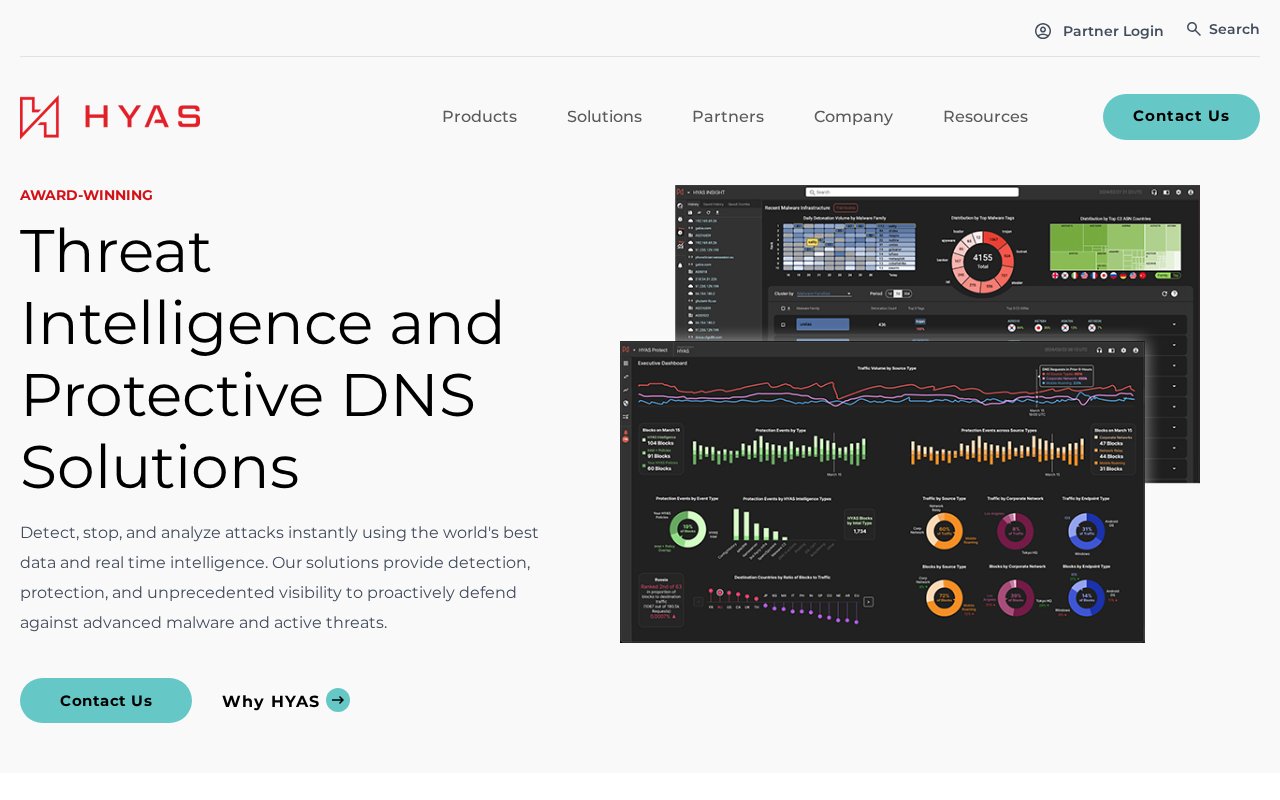Click the Partner Login user icon
The height and width of the screenshot is (800, 1280).
click(x=1043, y=31)
